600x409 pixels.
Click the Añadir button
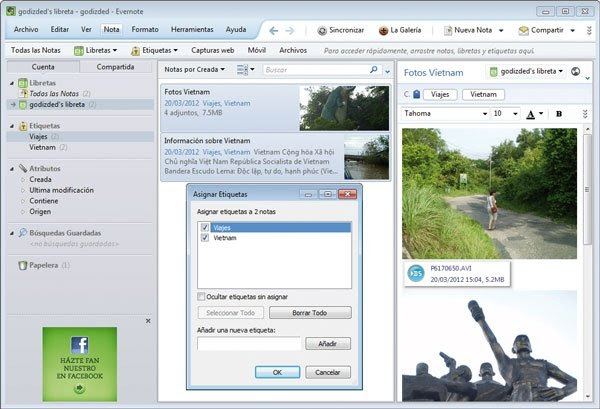[328, 344]
